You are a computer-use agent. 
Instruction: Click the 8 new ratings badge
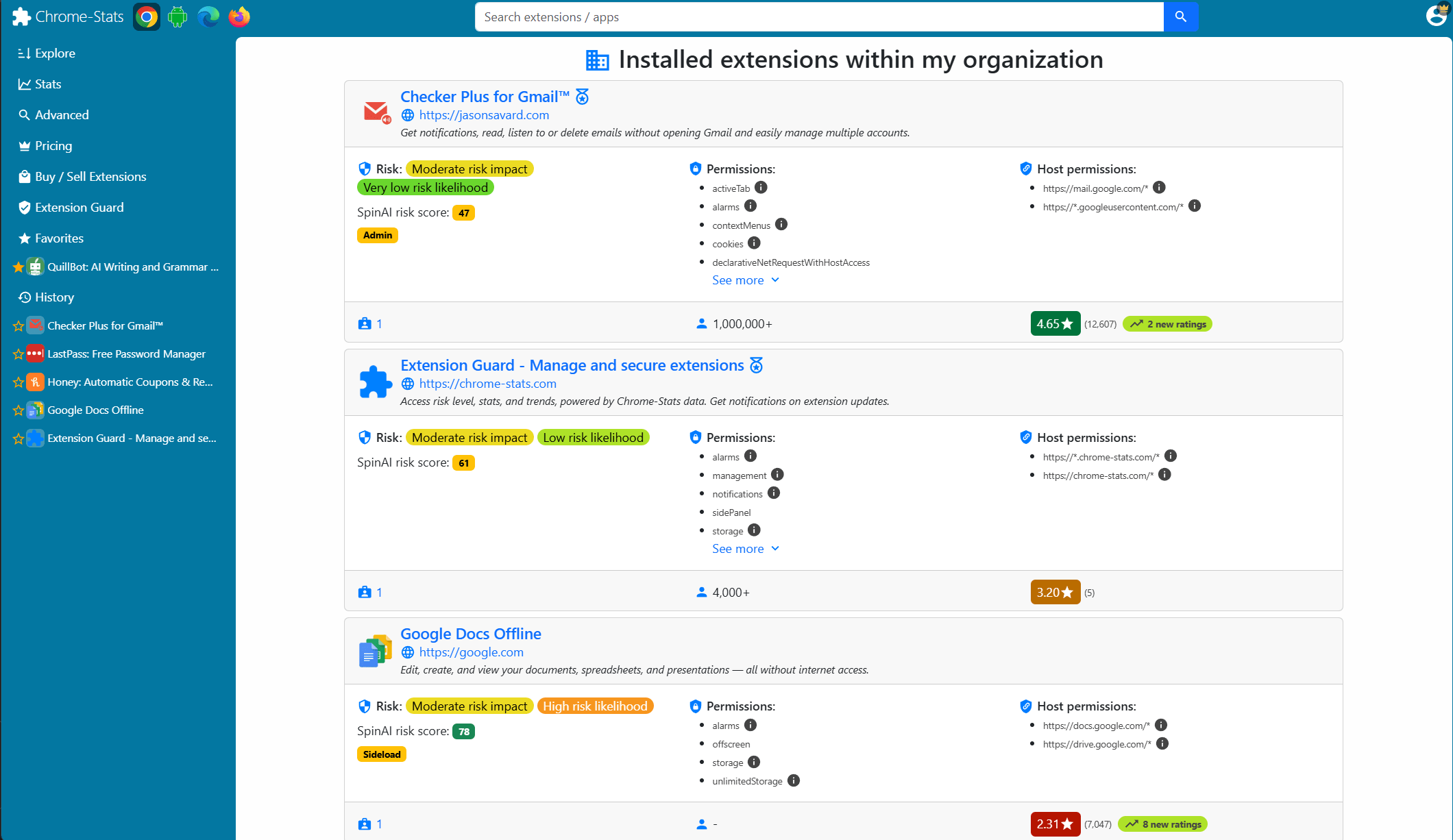point(1162,824)
